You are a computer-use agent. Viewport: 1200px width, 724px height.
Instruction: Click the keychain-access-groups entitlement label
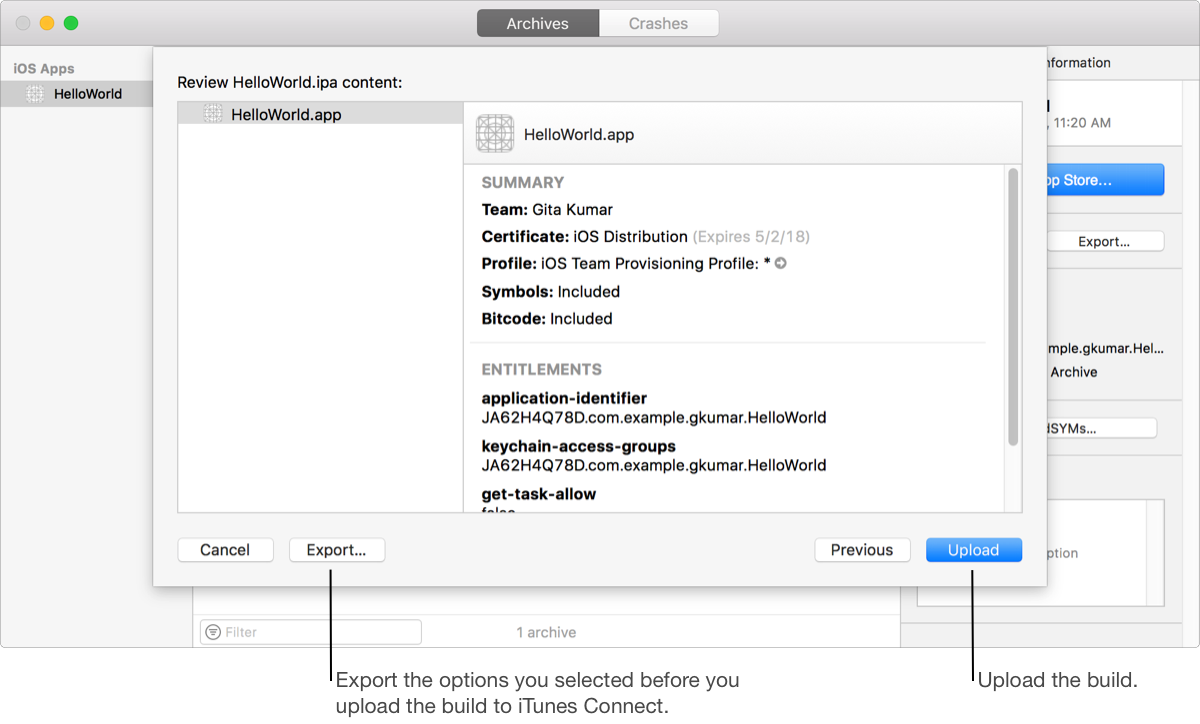coord(579,446)
